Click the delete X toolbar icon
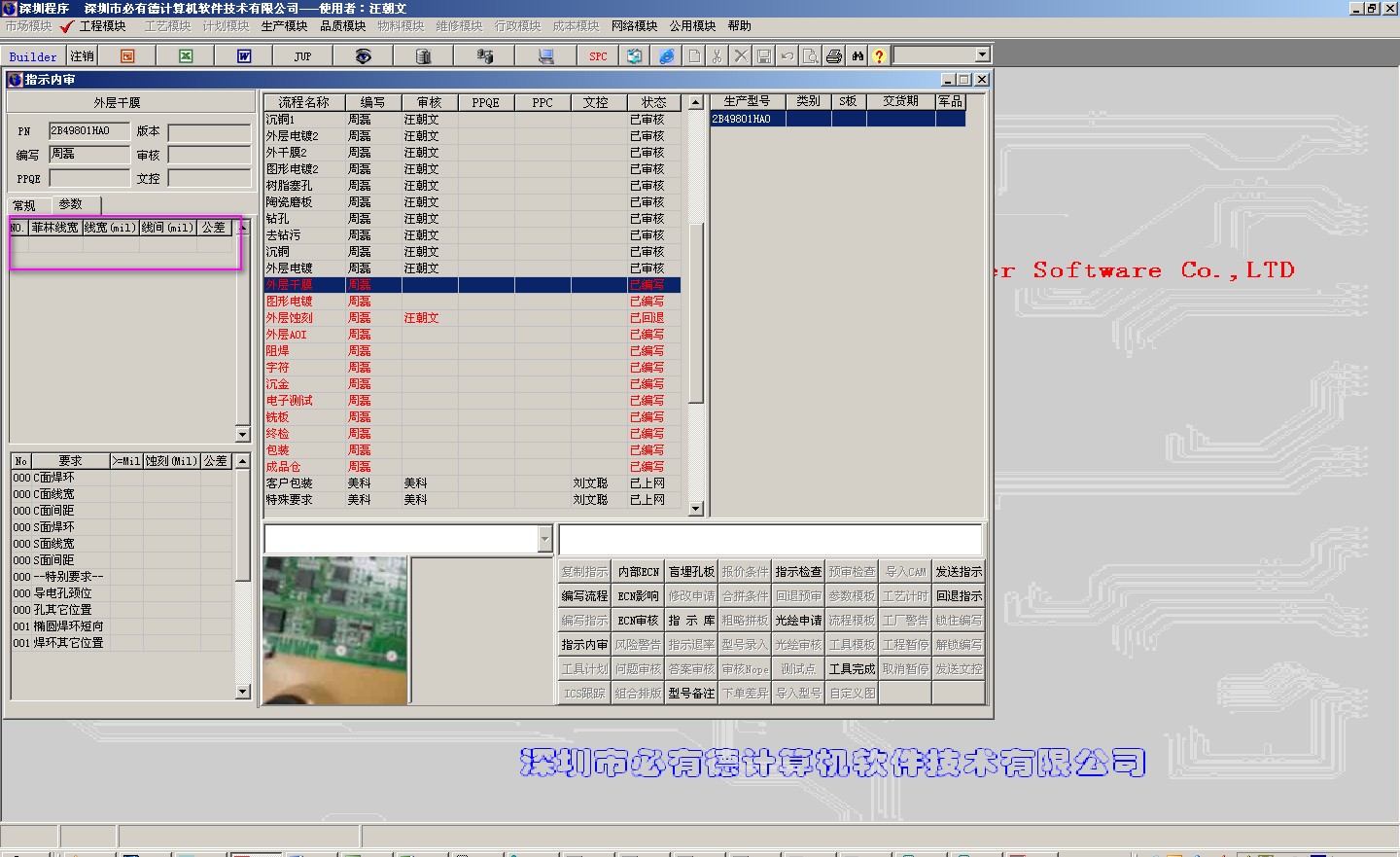Image resolution: width=1400 pixels, height=857 pixels. (x=741, y=56)
